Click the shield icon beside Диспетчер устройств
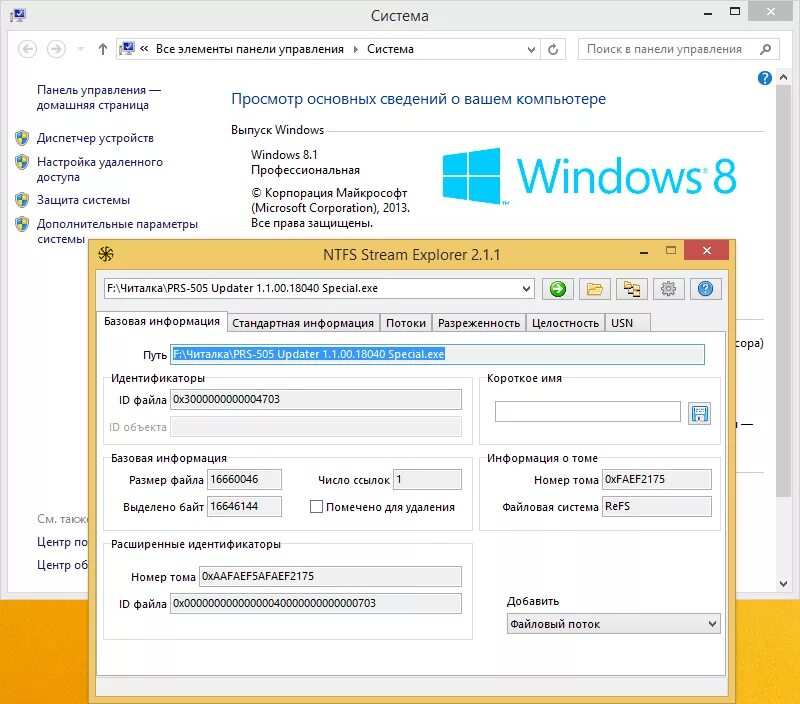The width and height of the screenshot is (800, 704). [x=22, y=138]
